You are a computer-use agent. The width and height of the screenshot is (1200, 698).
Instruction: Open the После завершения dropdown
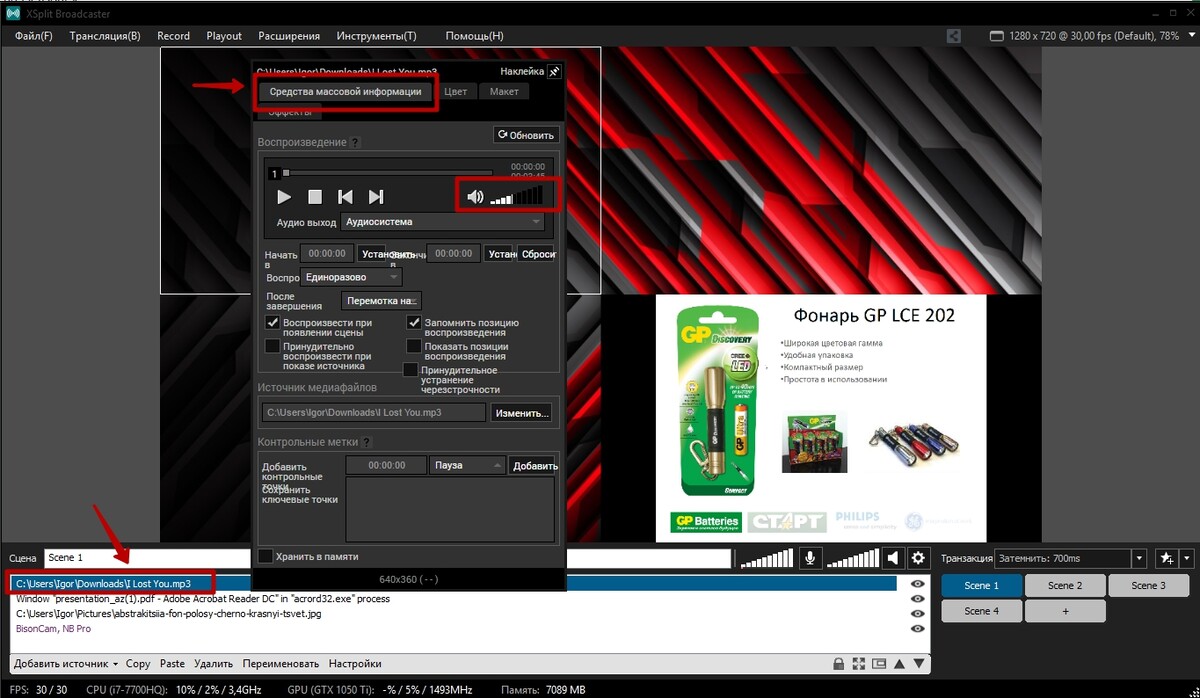[381, 301]
